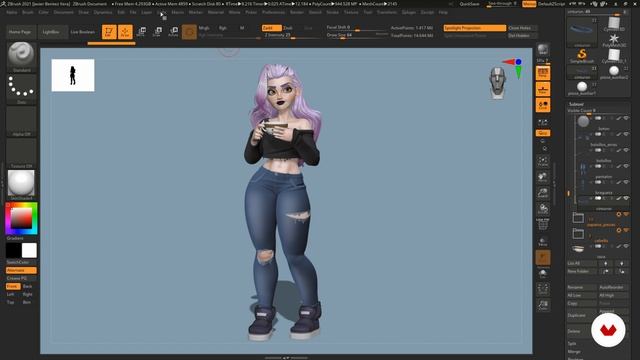Toggle Local symmetry icon

pos(542,105)
